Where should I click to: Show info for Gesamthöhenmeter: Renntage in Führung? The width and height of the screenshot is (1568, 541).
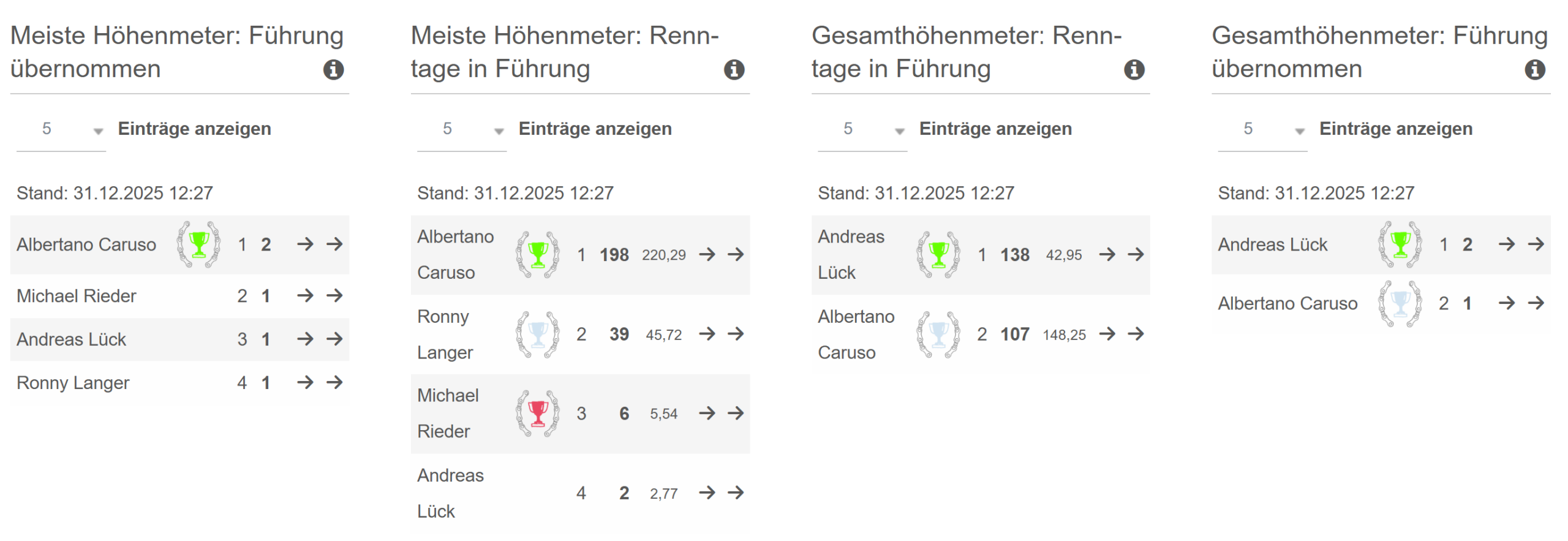[x=1134, y=70]
